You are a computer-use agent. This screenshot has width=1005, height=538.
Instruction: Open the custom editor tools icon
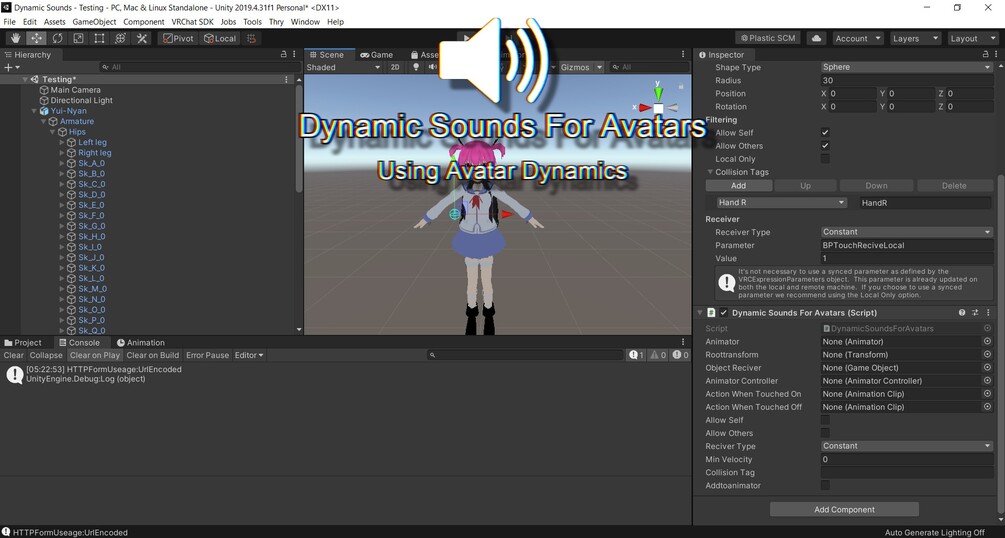tap(142, 38)
